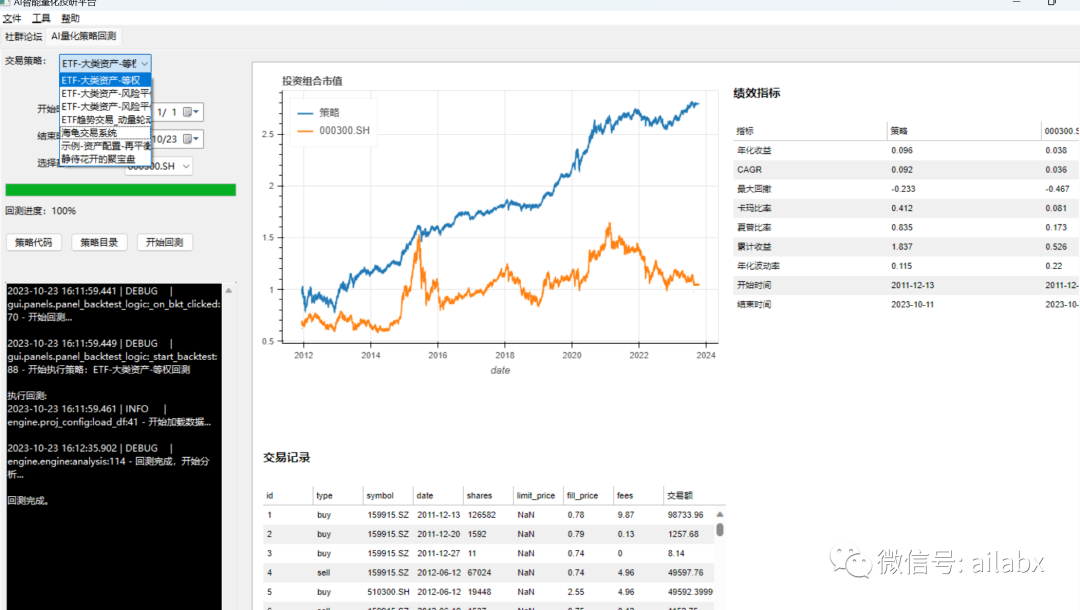Click the 指标 header in metrics table
The height and width of the screenshot is (610, 1080).
(810, 131)
